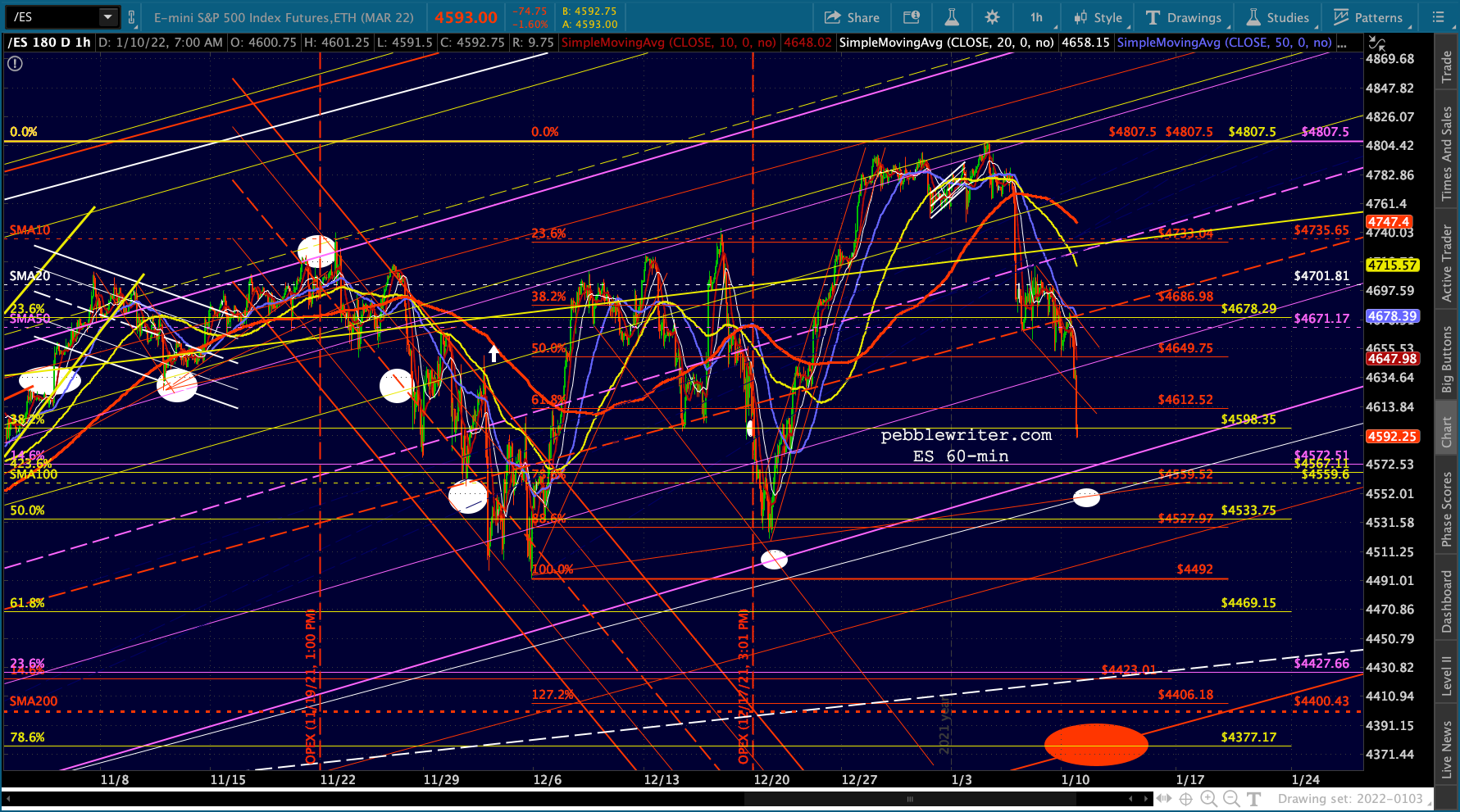1460x812 pixels.
Task: Toggle chart auto-scale arrows icon
Action: click(1377, 43)
